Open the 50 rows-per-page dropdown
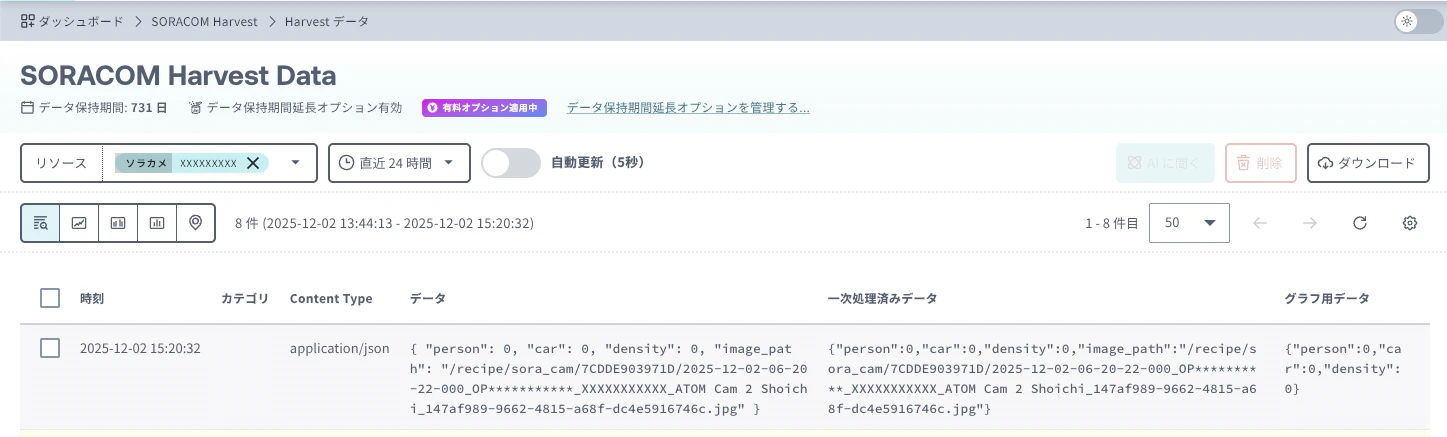This screenshot has height=437, width=1447. coord(1190,223)
